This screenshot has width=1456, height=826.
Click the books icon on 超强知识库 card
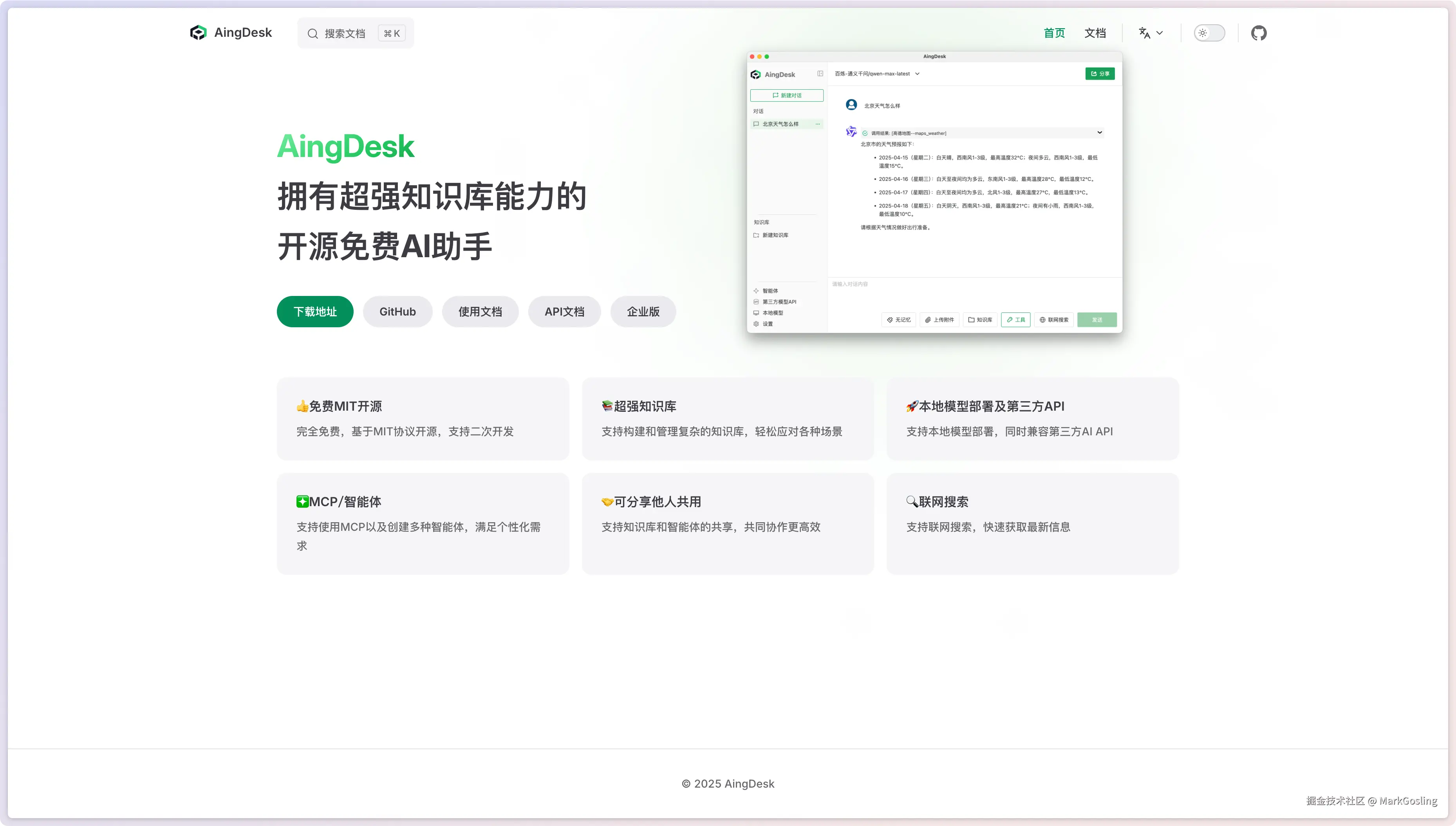(x=607, y=406)
